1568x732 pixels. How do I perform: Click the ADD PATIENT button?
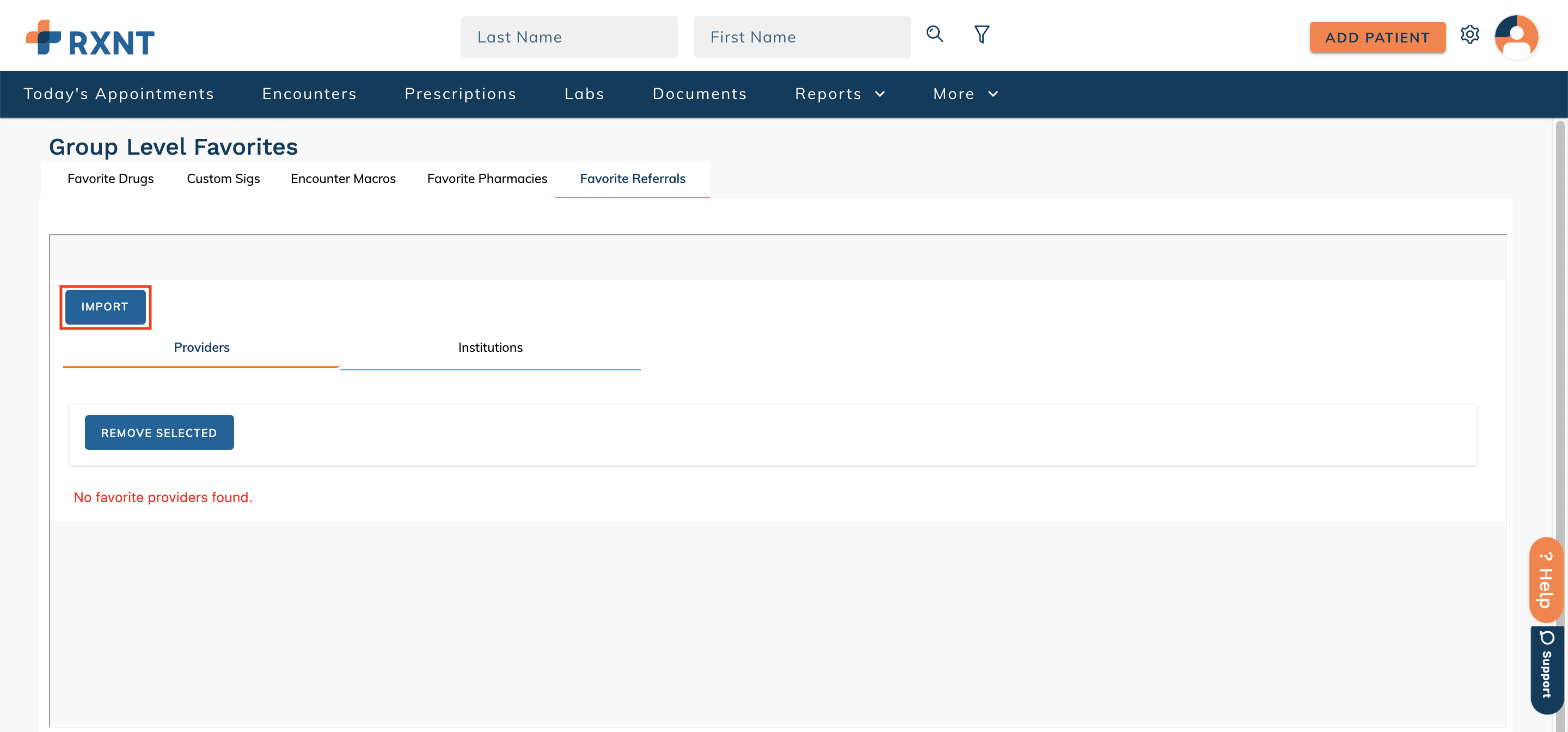click(x=1377, y=37)
